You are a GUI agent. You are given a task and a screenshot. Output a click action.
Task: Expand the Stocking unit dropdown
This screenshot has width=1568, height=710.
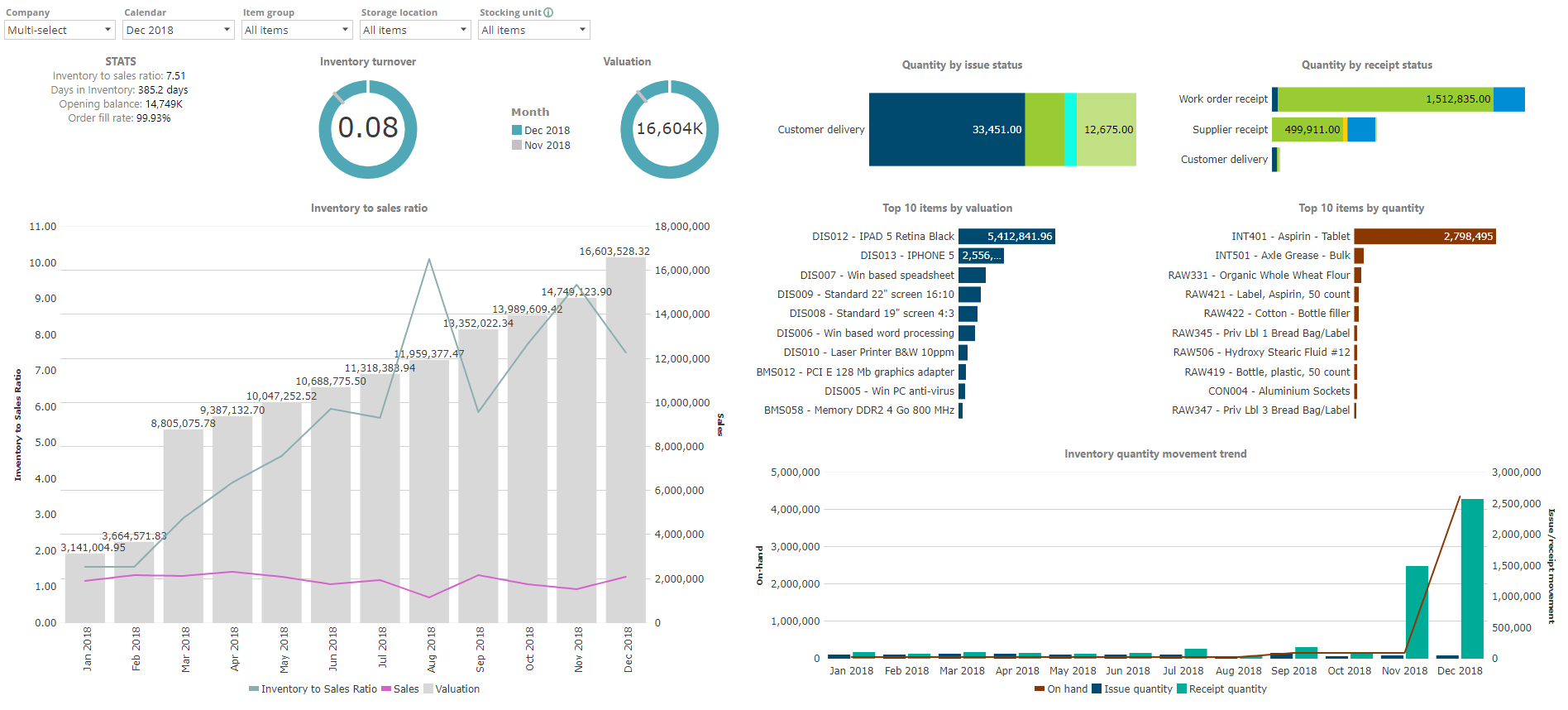click(x=533, y=30)
